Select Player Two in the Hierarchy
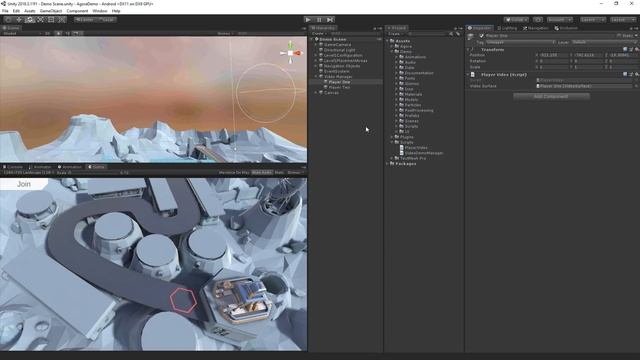Screen dimensions: 640x360 click(339, 87)
